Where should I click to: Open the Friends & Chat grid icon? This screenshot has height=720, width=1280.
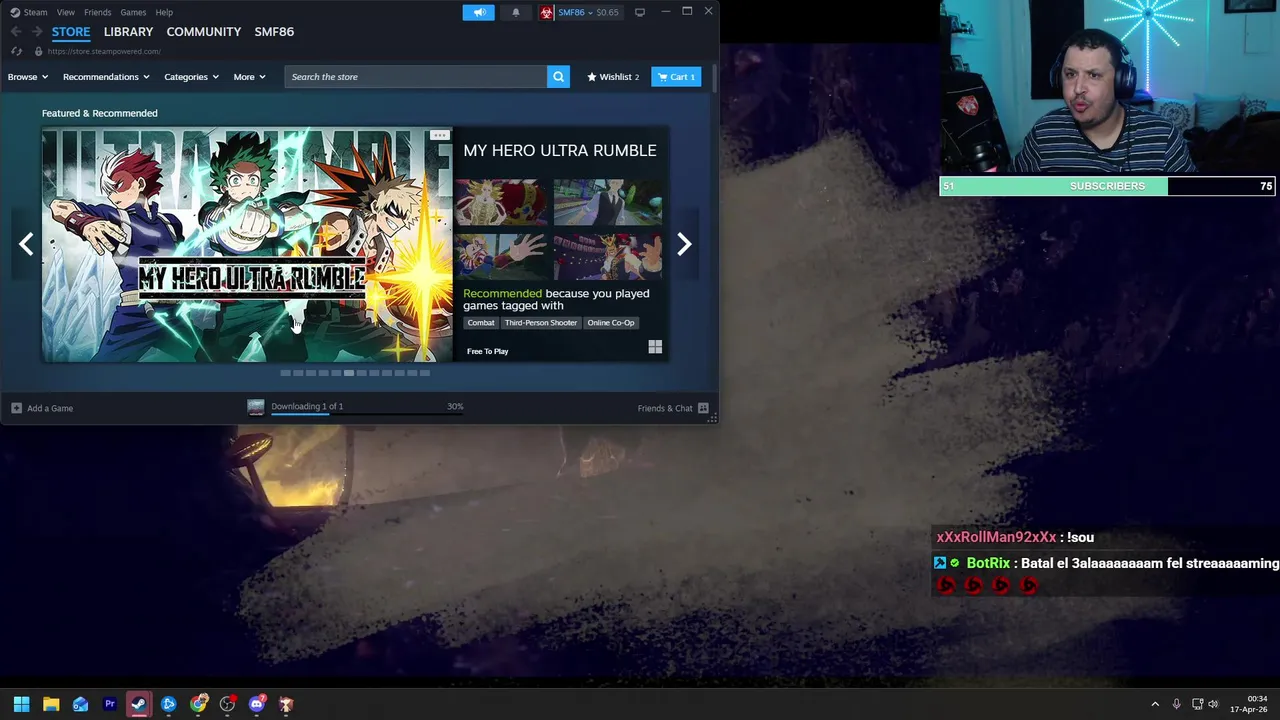pos(703,408)
